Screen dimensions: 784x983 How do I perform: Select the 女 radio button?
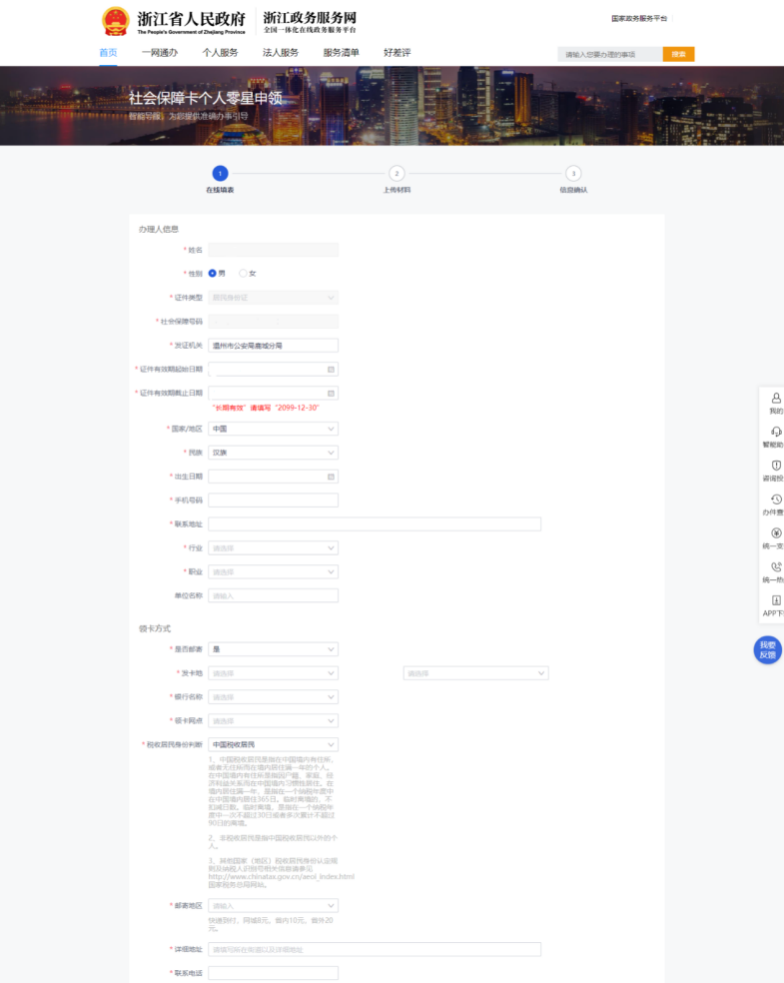point(243,273)
